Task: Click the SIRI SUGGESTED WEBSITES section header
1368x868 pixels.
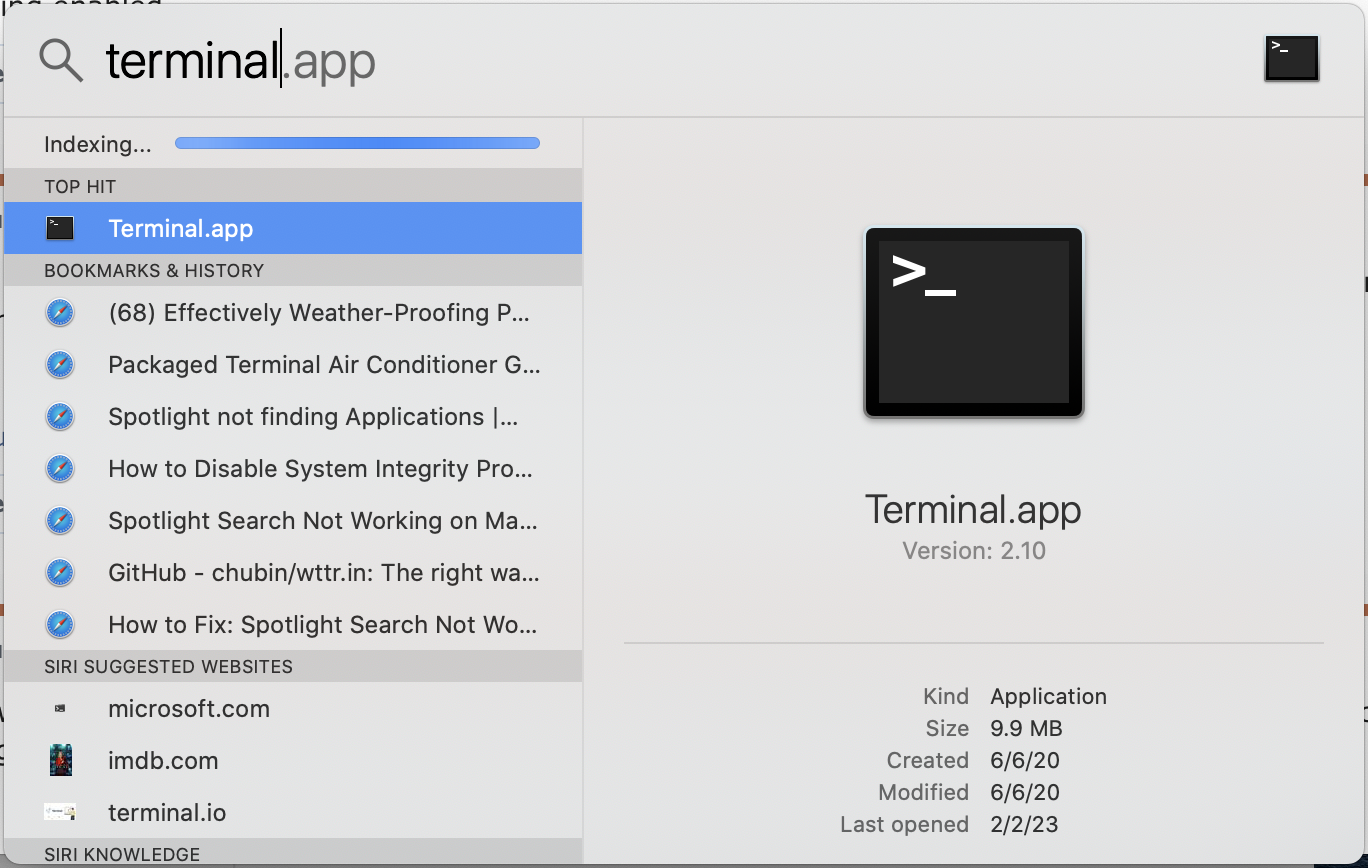Action: click(x=293, y=666)
